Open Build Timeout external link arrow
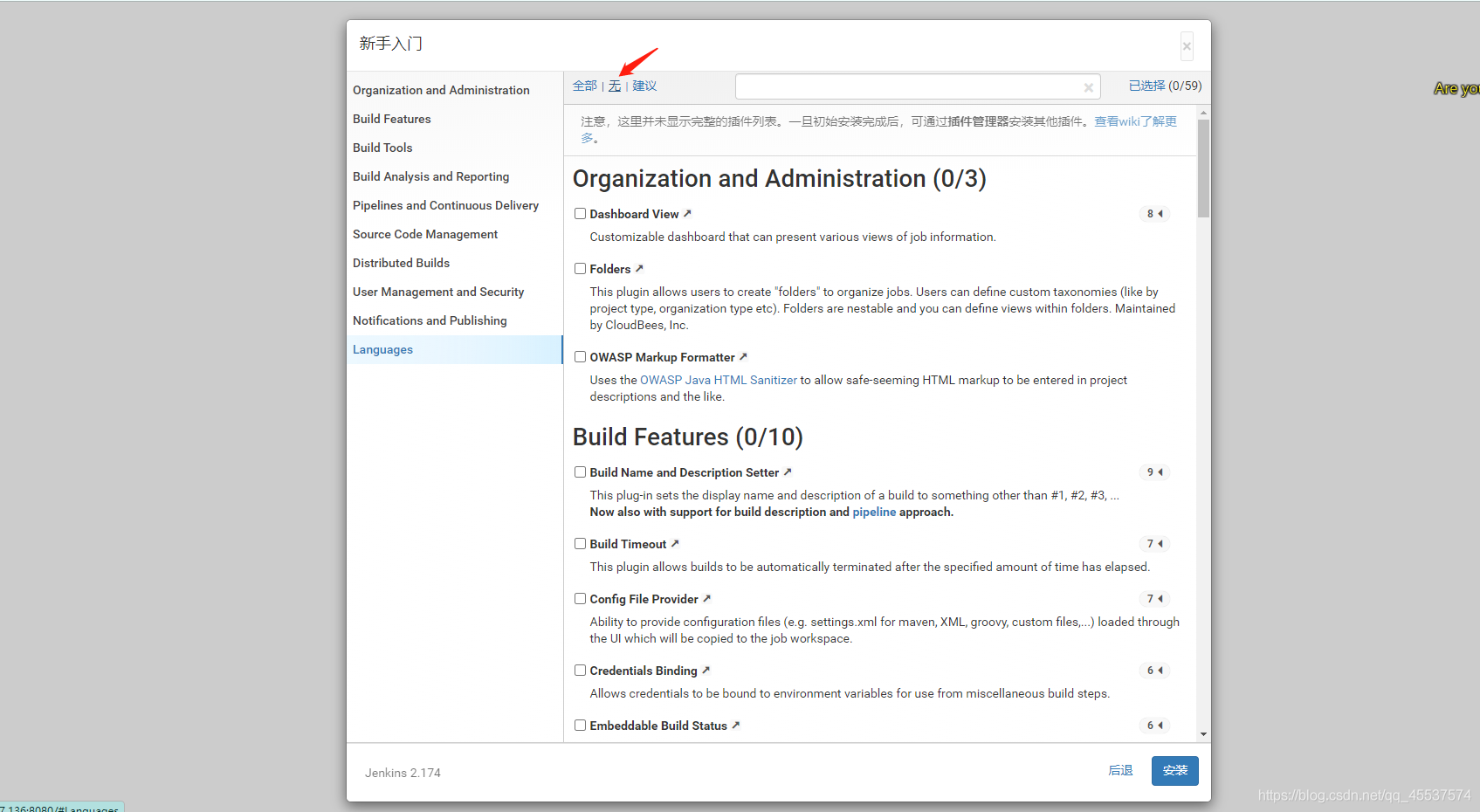Viewport: 1480px width, 812px height. point(675,543)
